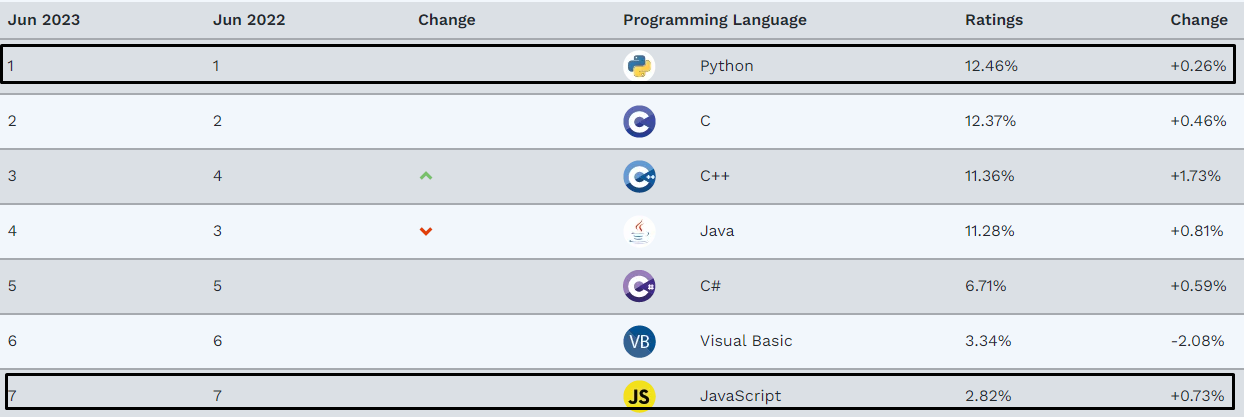Click the Python language name
This screenshot has height=417, width=1244.
(727, 66)
